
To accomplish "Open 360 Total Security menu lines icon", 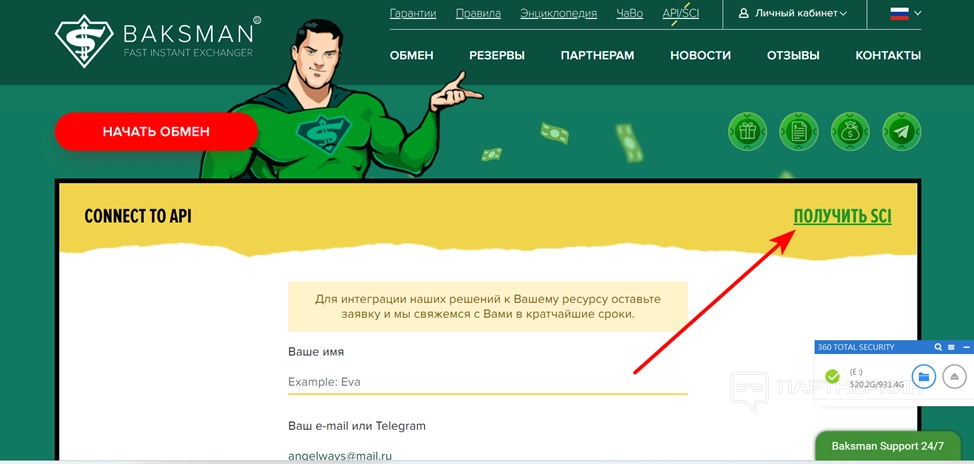I will coord(951,347).
